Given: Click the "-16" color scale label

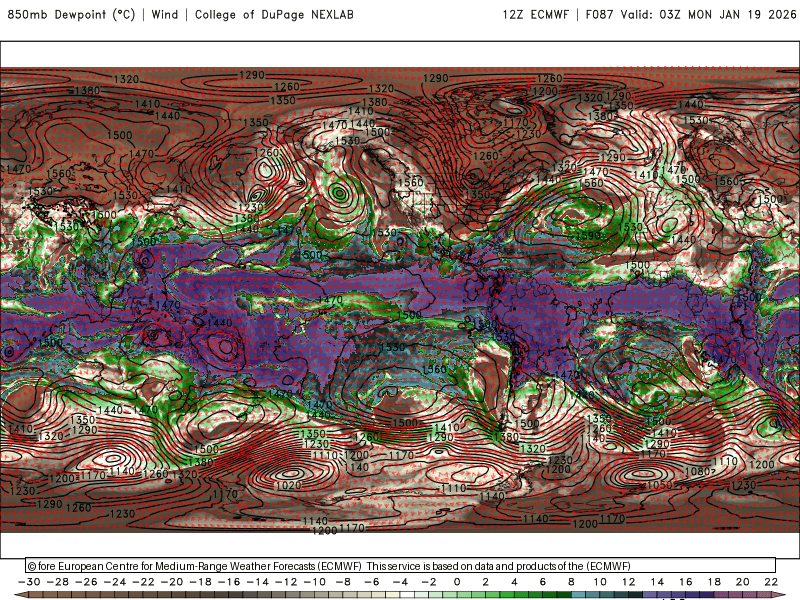Looking at the screenshot, I should pyautogui.click(x=229, y=582).
